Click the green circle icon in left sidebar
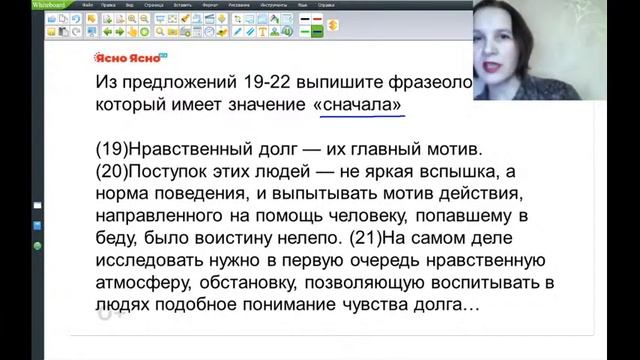640x360 pixels. 37,246
